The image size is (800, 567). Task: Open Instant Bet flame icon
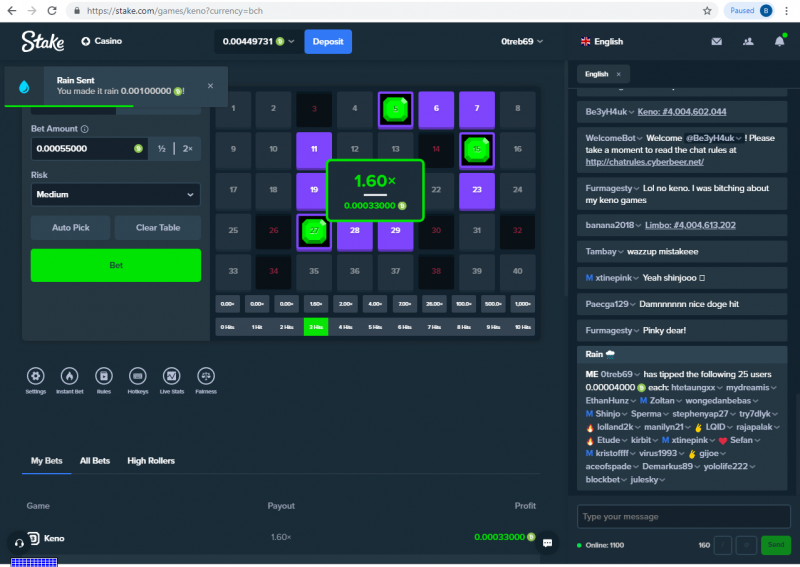click(69, 377)
